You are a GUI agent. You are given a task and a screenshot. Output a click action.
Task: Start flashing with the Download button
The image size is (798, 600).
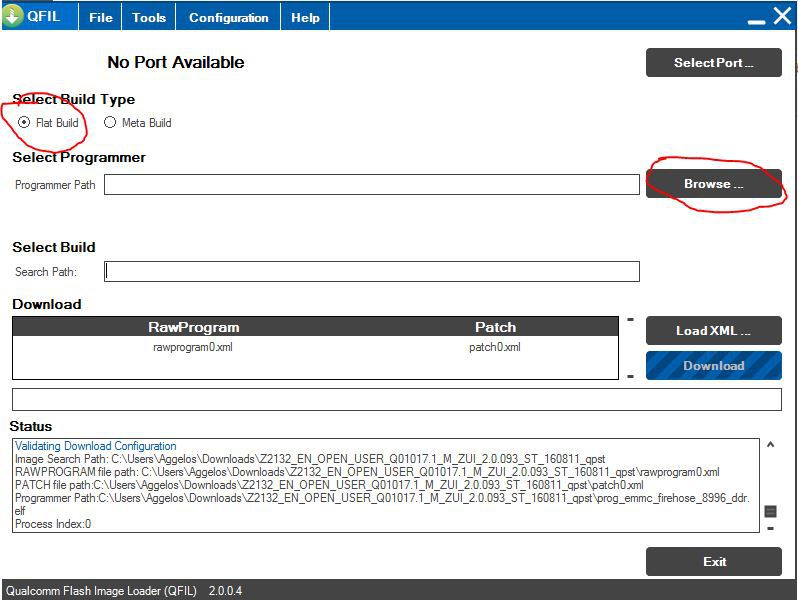(x=714, y=365)
